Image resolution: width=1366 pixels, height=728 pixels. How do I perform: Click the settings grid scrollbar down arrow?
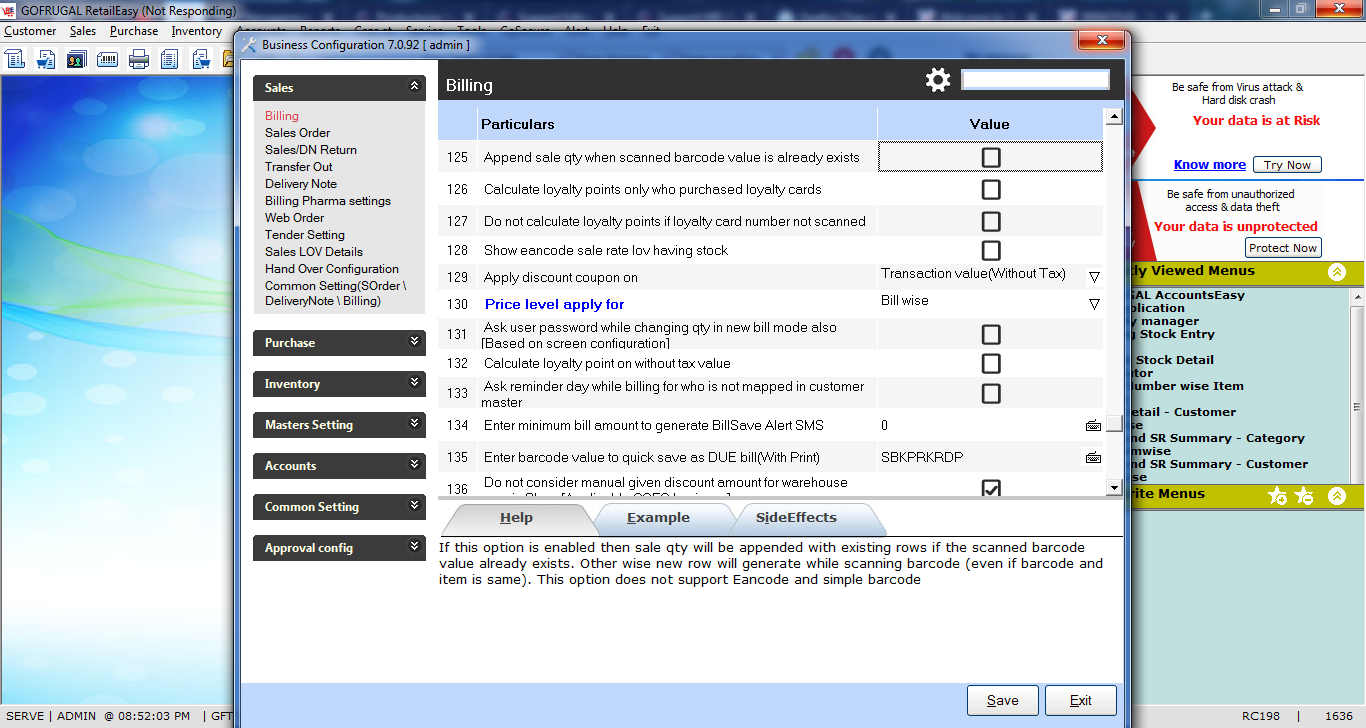1113,487
